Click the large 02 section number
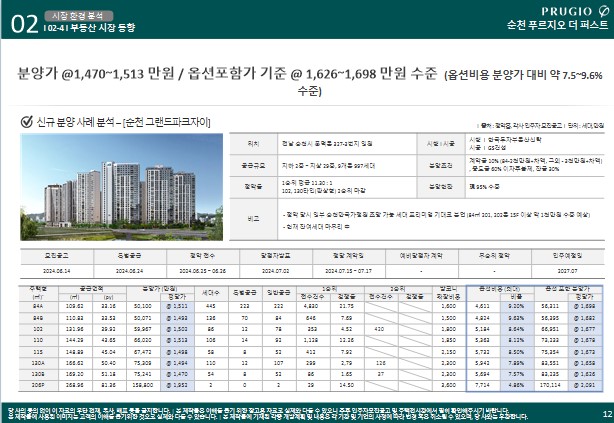614x423 pixels. [x=24, y=24]
